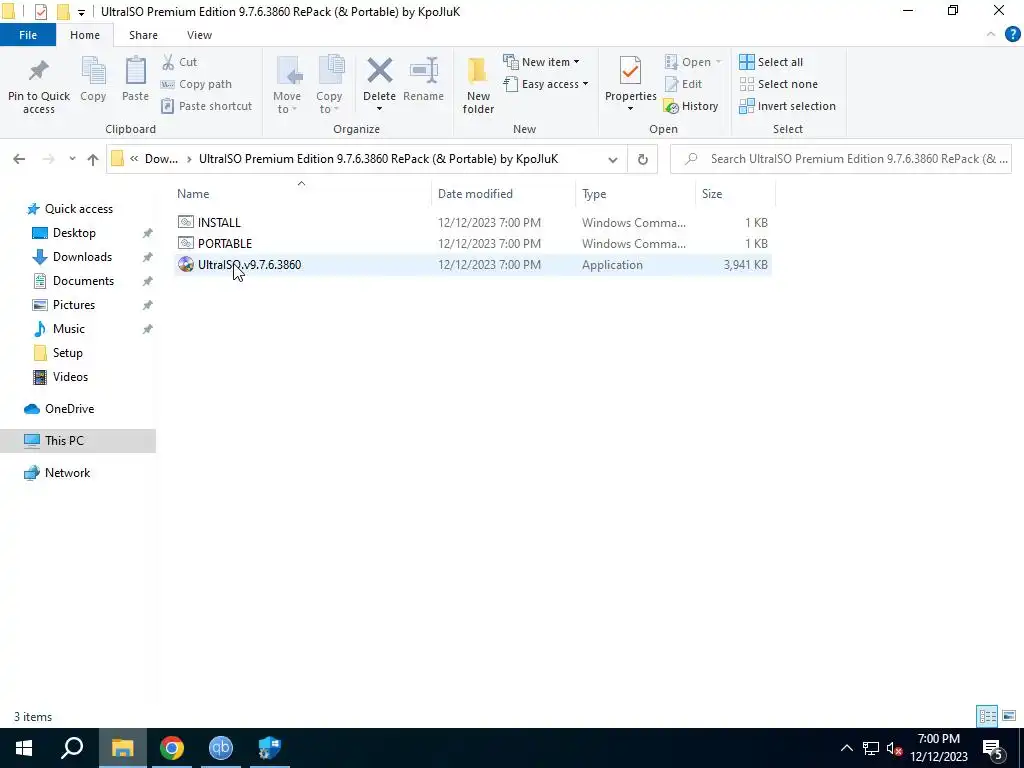This screenshot has height=768, width=1024.
Task: Open Pictures in navigation pane
Action: 73,305
